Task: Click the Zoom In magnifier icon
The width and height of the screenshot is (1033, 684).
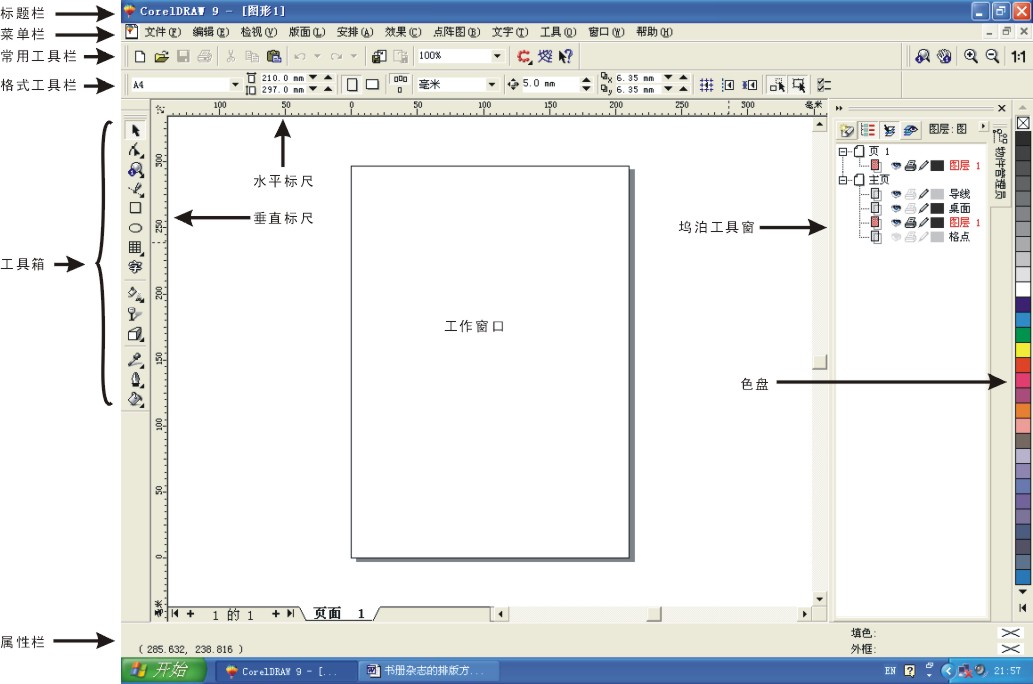Action: point(970,57)
